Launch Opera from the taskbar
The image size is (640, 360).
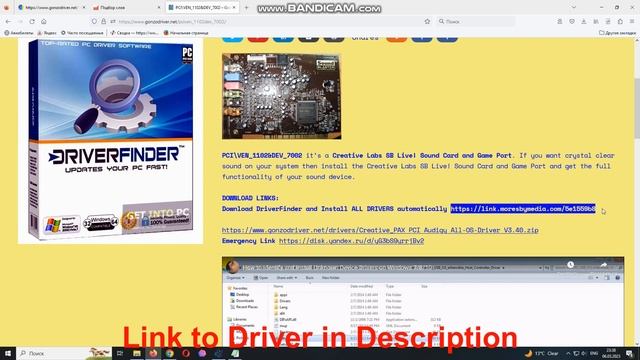click(186, 353)
